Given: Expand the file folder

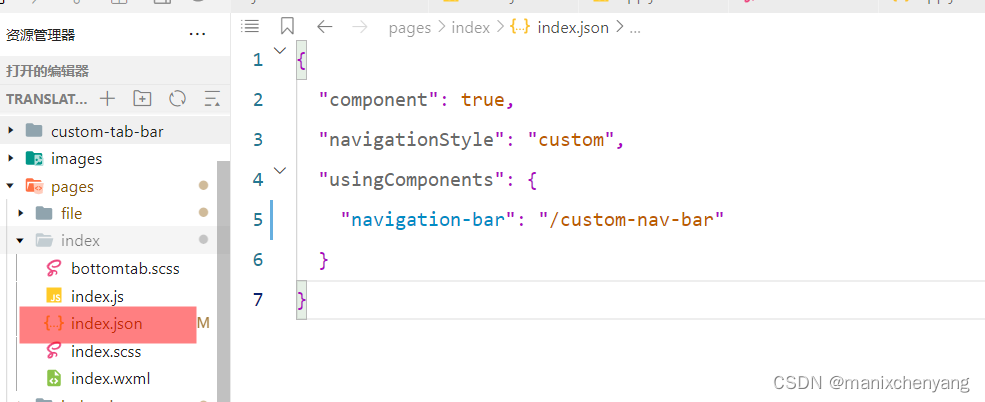Looking at the screenshot, I should (21, 214).
